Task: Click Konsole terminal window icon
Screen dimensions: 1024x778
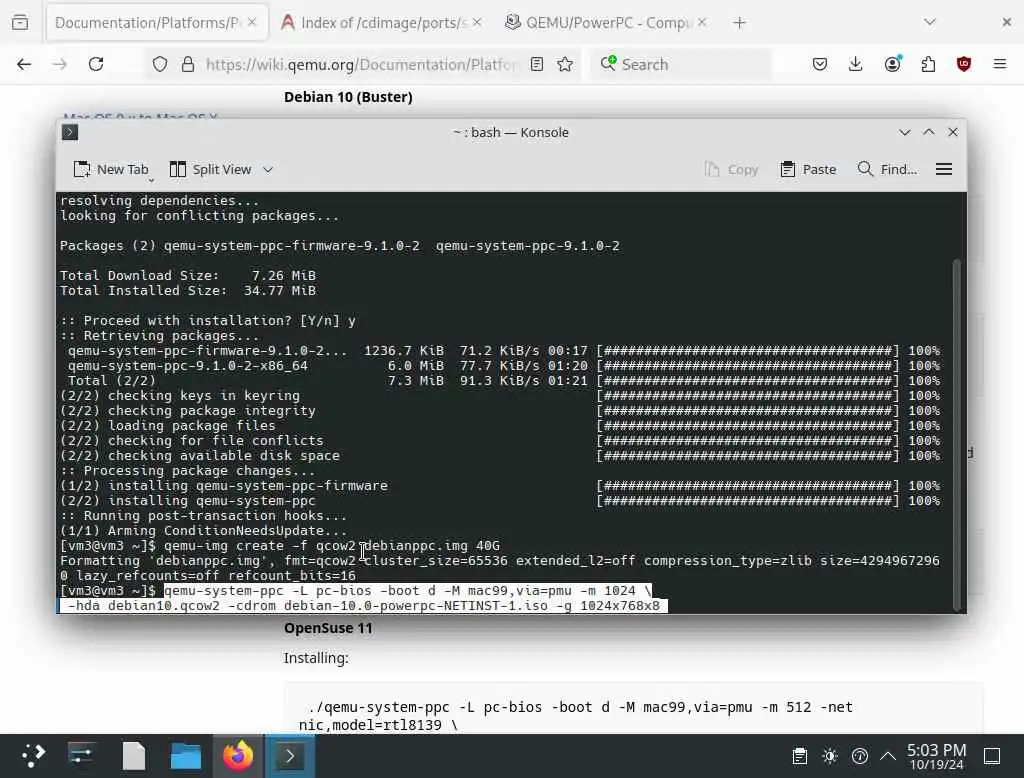Action: [70, 133]
